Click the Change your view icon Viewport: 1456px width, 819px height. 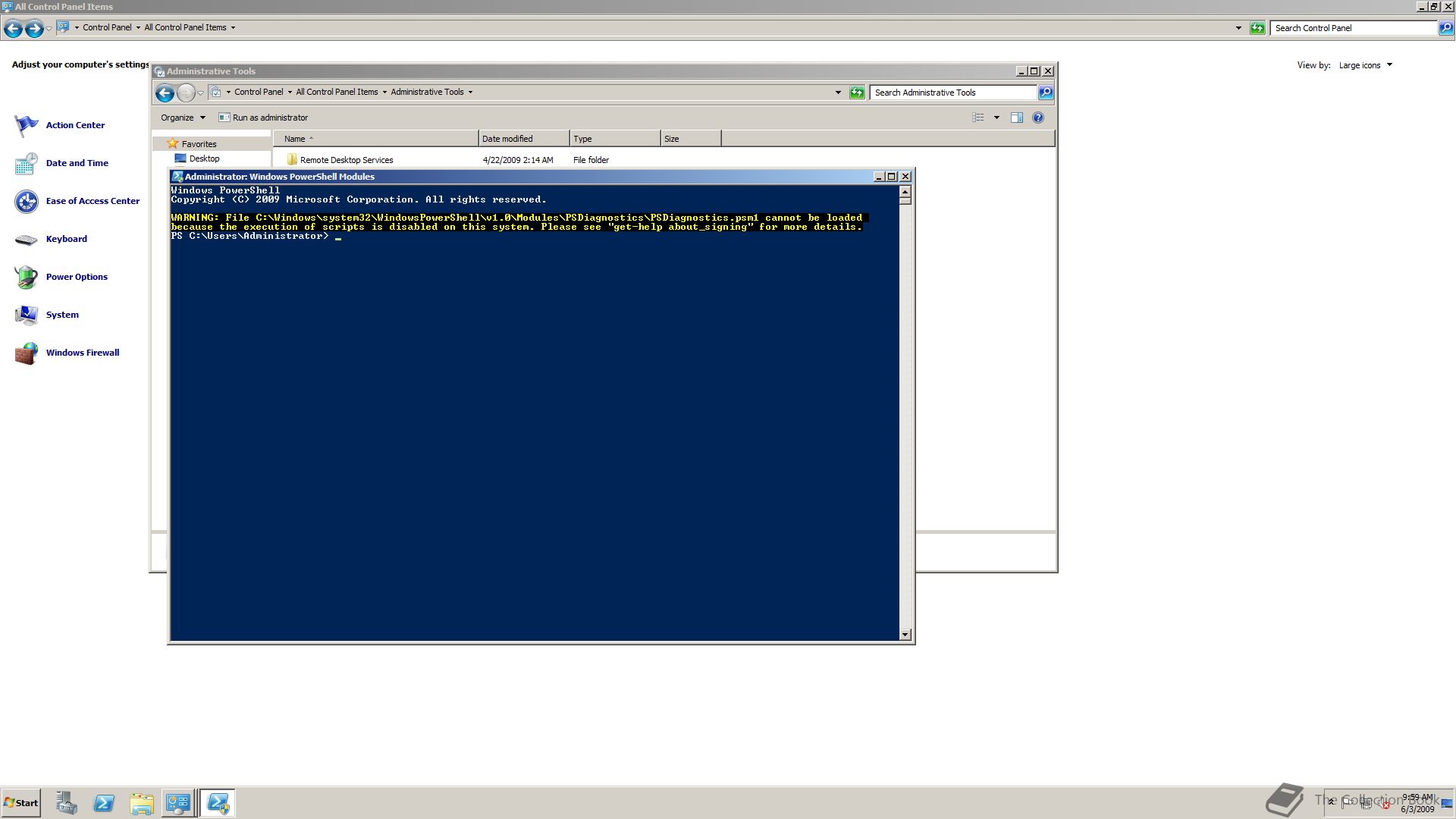978,118
